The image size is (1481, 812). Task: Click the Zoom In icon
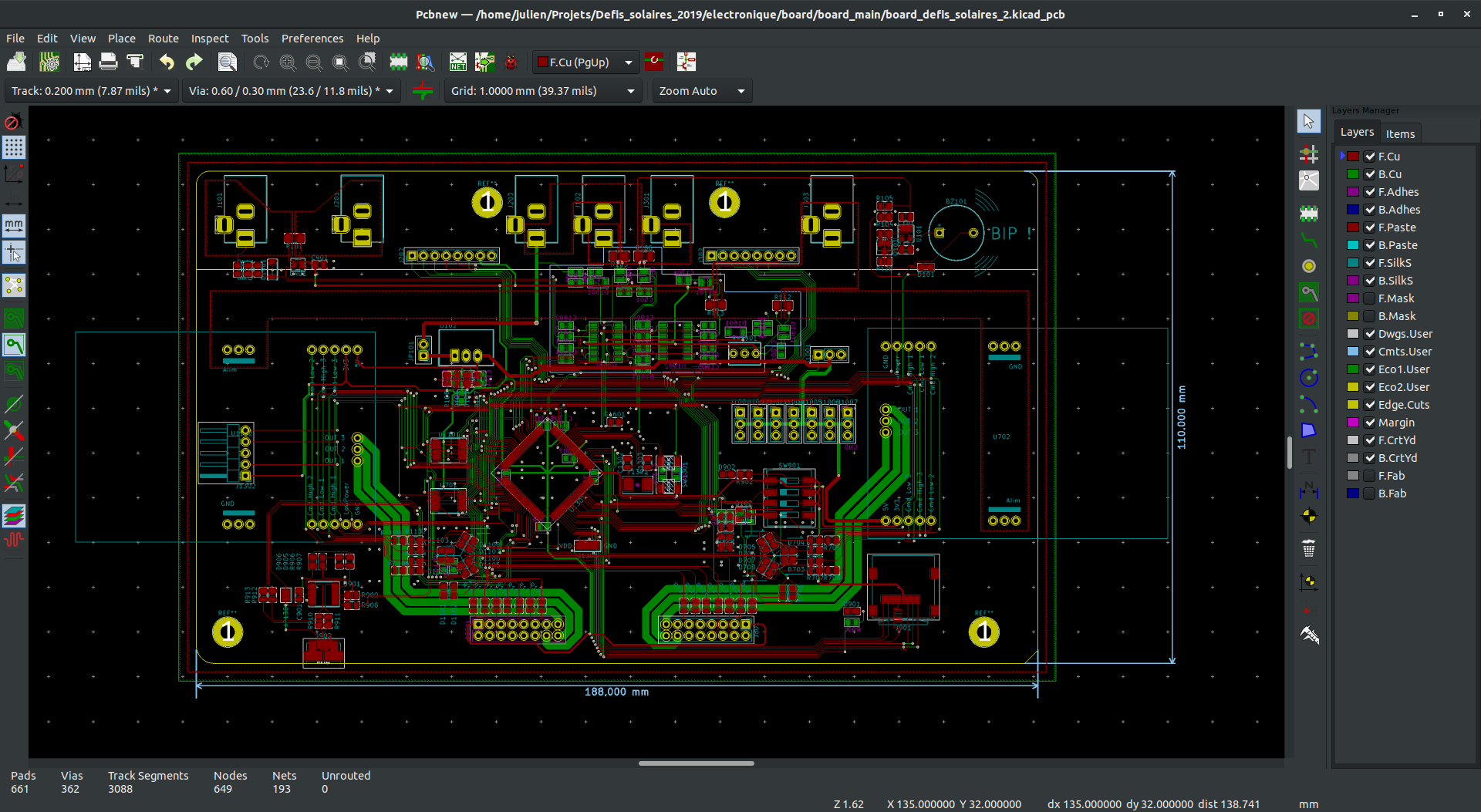click(x=288, y=62)
